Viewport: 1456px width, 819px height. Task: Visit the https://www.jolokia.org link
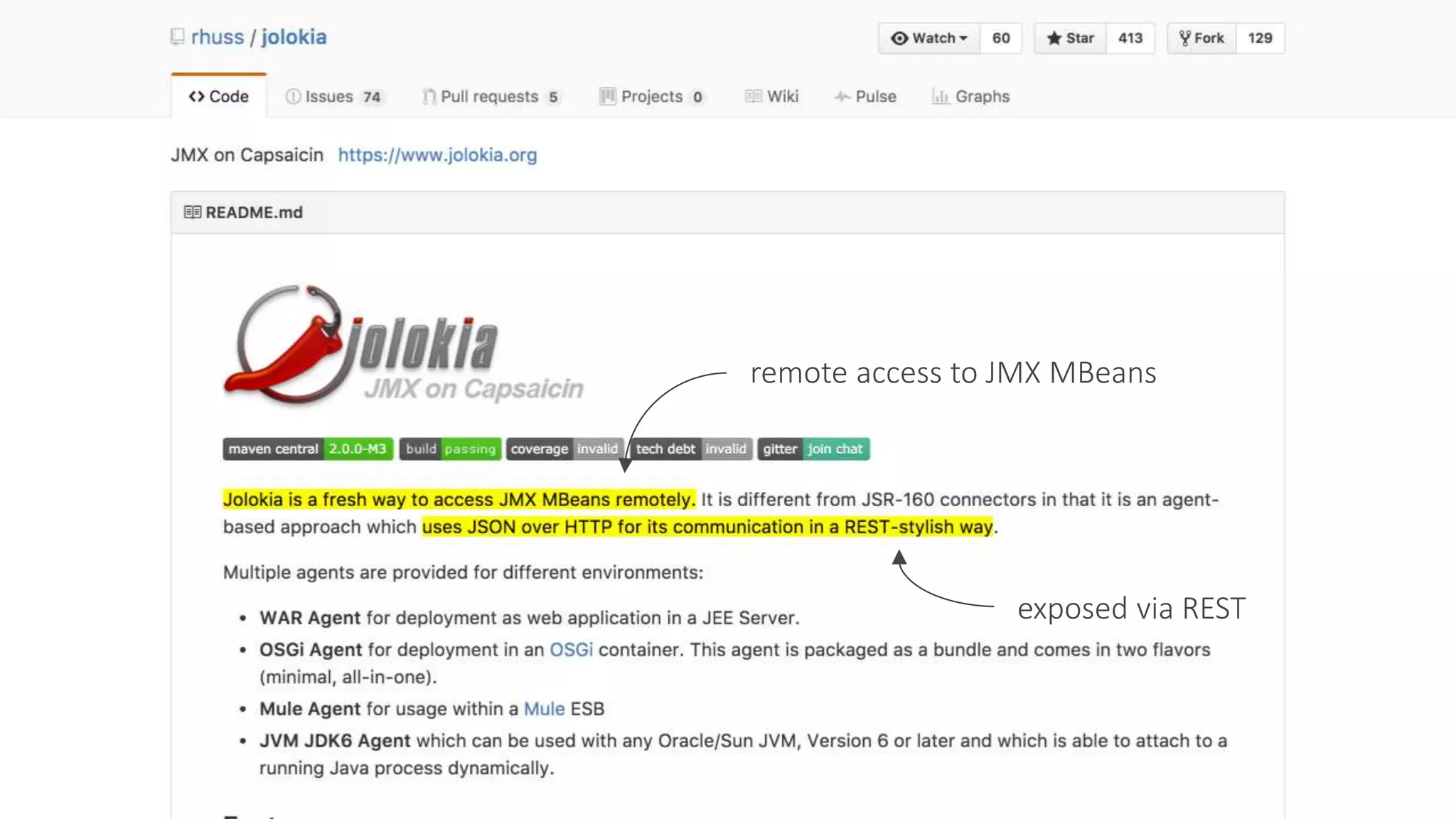click(x=437, y=155)
